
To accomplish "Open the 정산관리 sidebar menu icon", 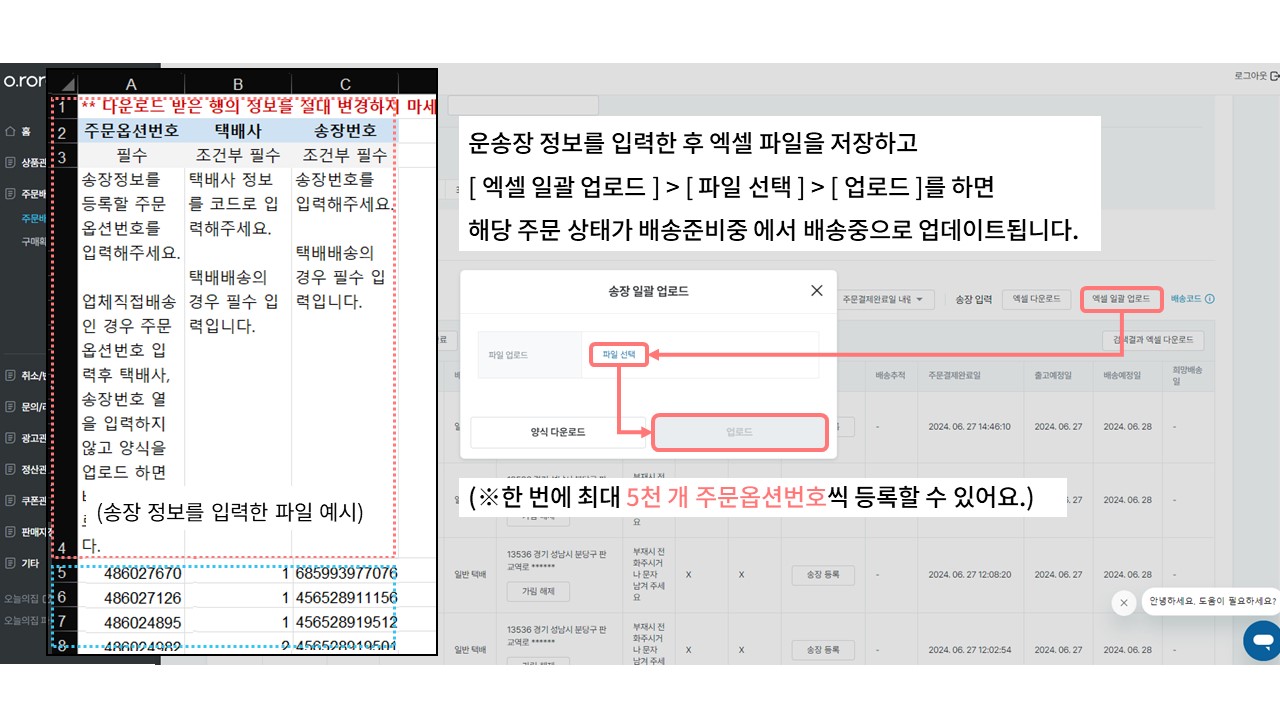I will [10, 469].
